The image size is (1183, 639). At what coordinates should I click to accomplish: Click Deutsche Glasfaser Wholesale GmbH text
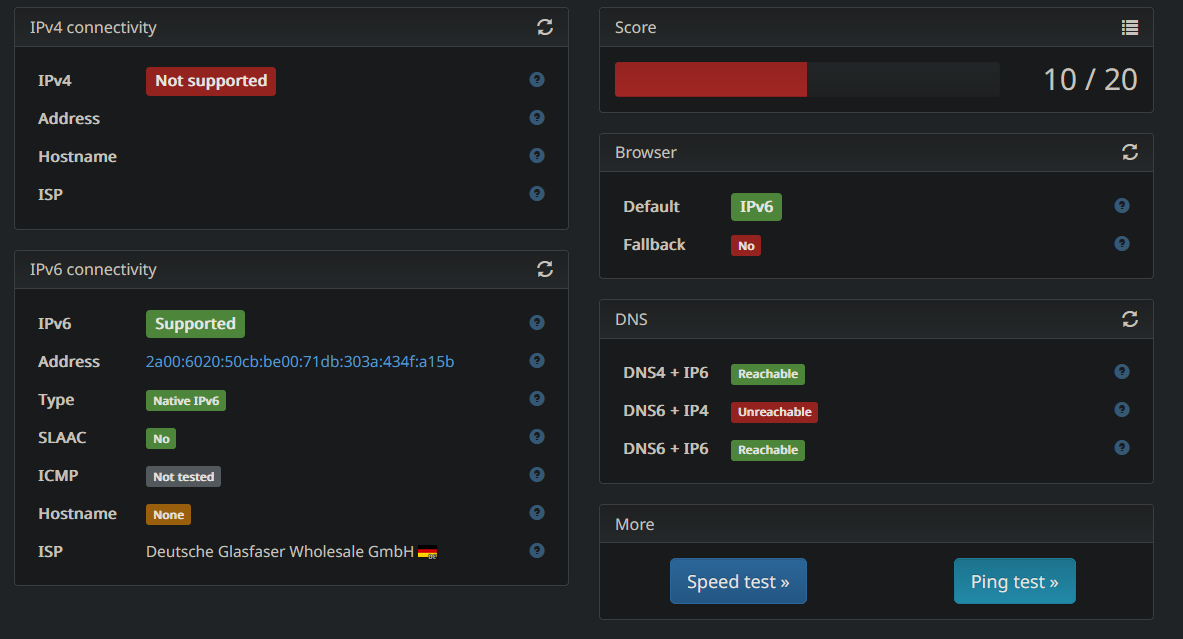tap(280, 551)
